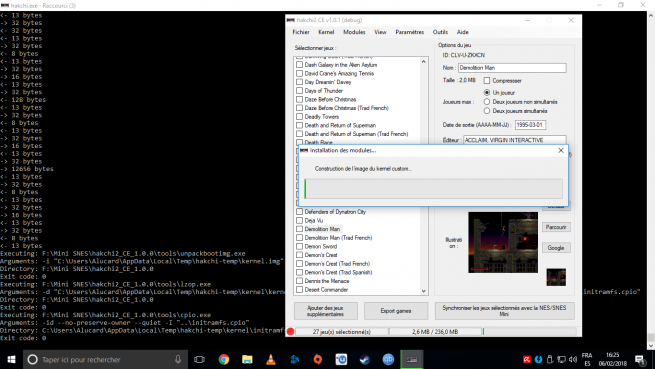Open the Kernel menu
The image size is (655, 369).
[x=326, y=32]
